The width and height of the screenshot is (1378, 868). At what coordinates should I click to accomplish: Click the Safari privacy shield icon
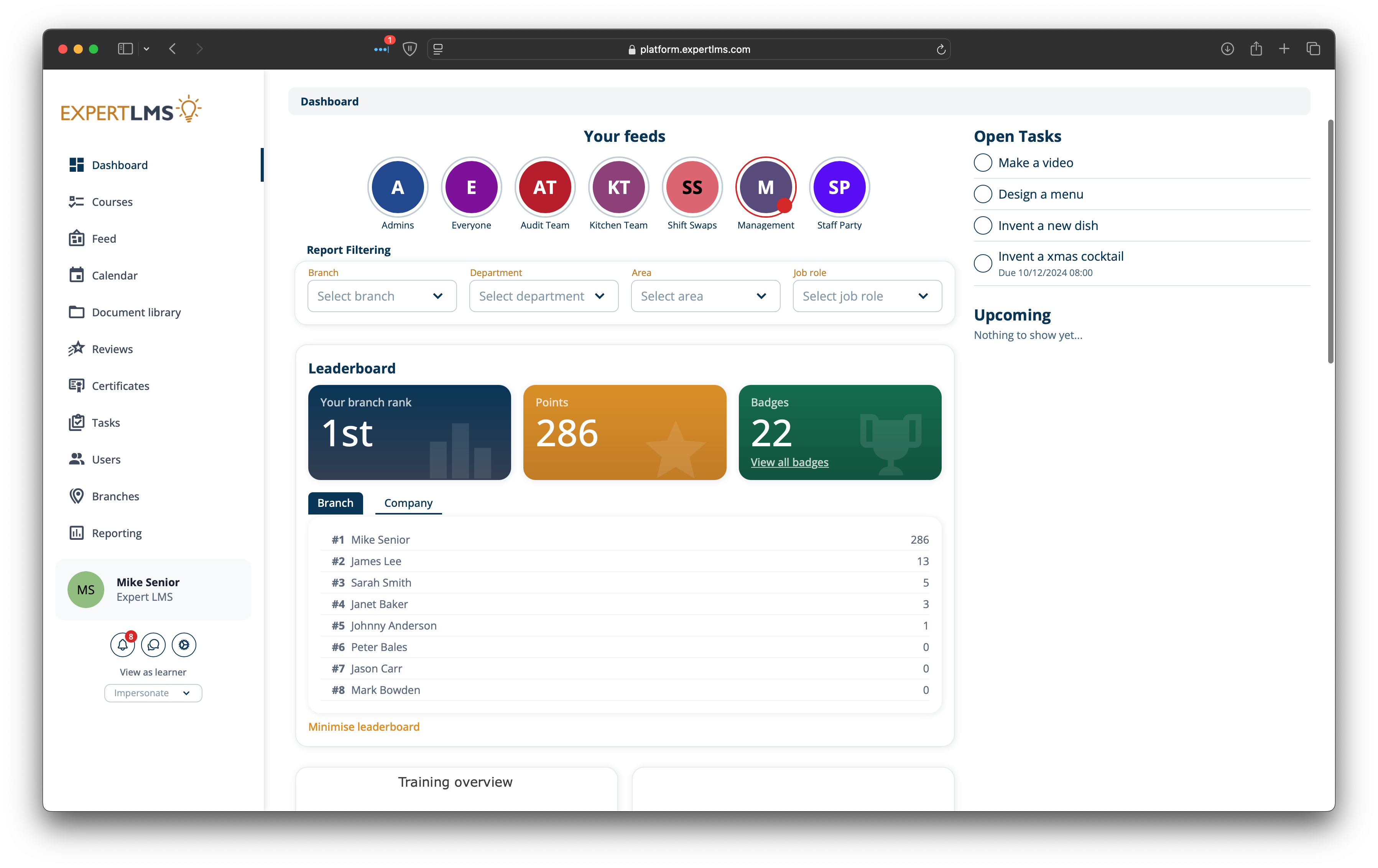[410, 49]
